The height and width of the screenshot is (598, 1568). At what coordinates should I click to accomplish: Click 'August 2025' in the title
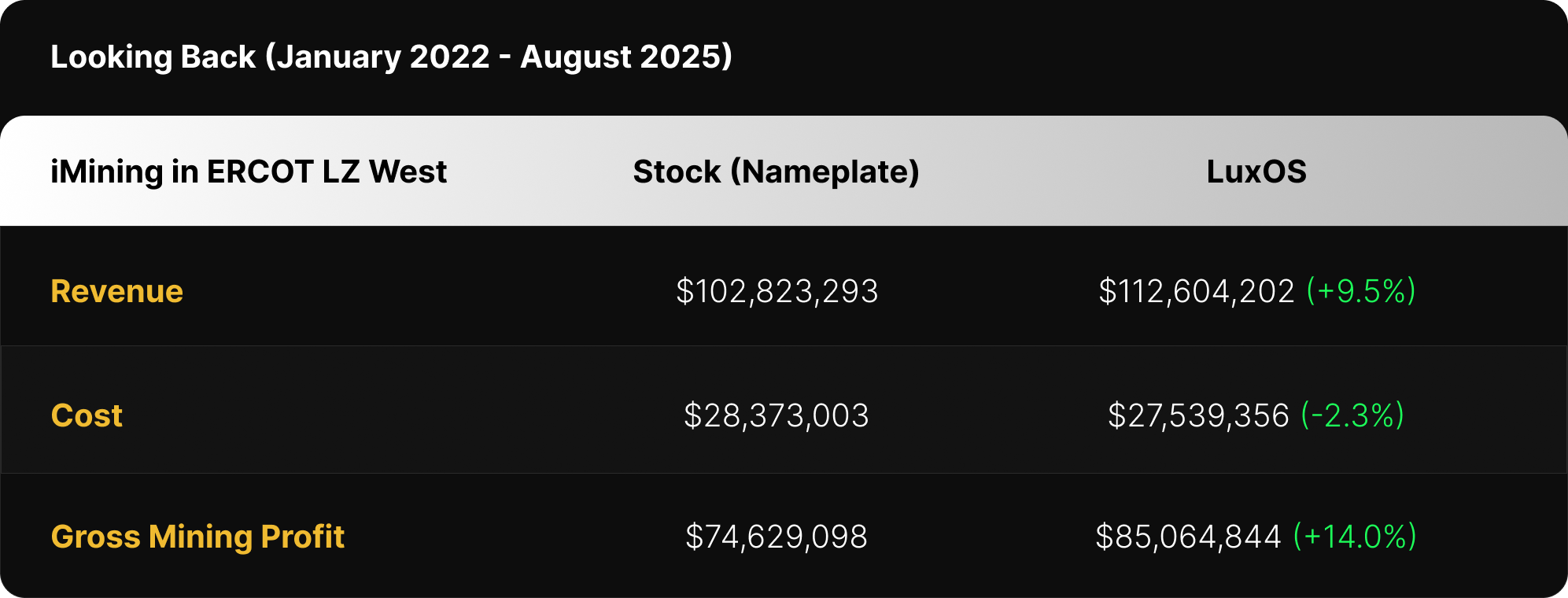(x=622, y=57)
